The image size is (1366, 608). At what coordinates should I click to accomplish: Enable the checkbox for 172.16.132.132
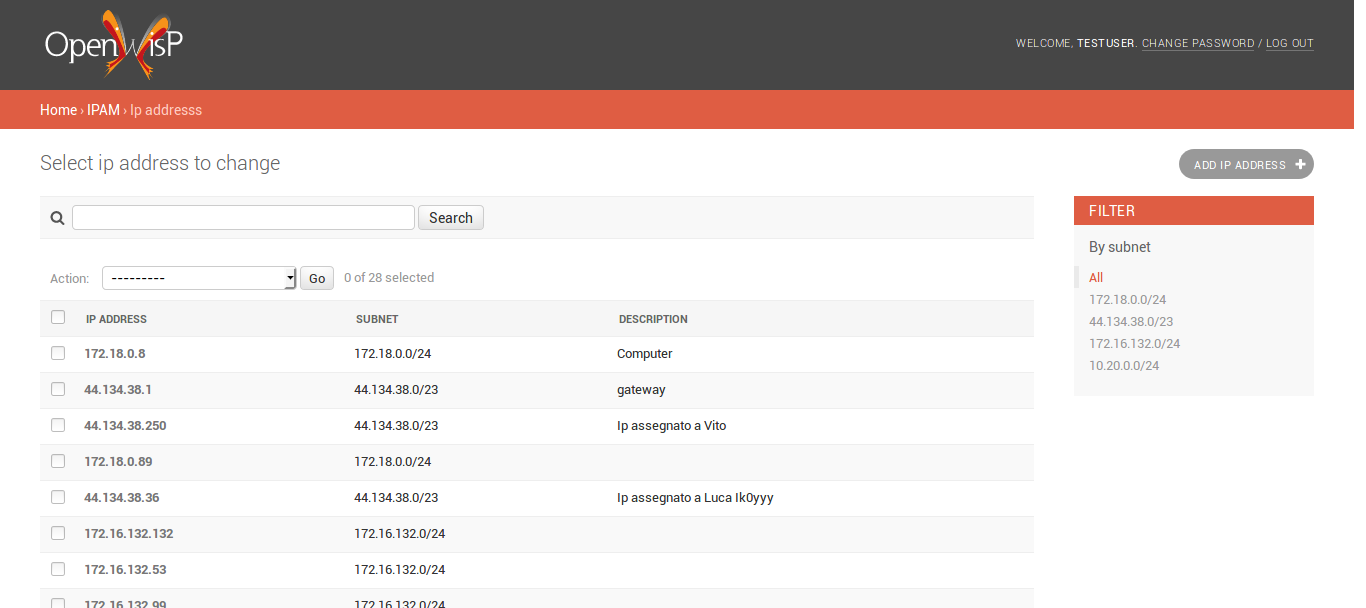(x=58, y=533)
